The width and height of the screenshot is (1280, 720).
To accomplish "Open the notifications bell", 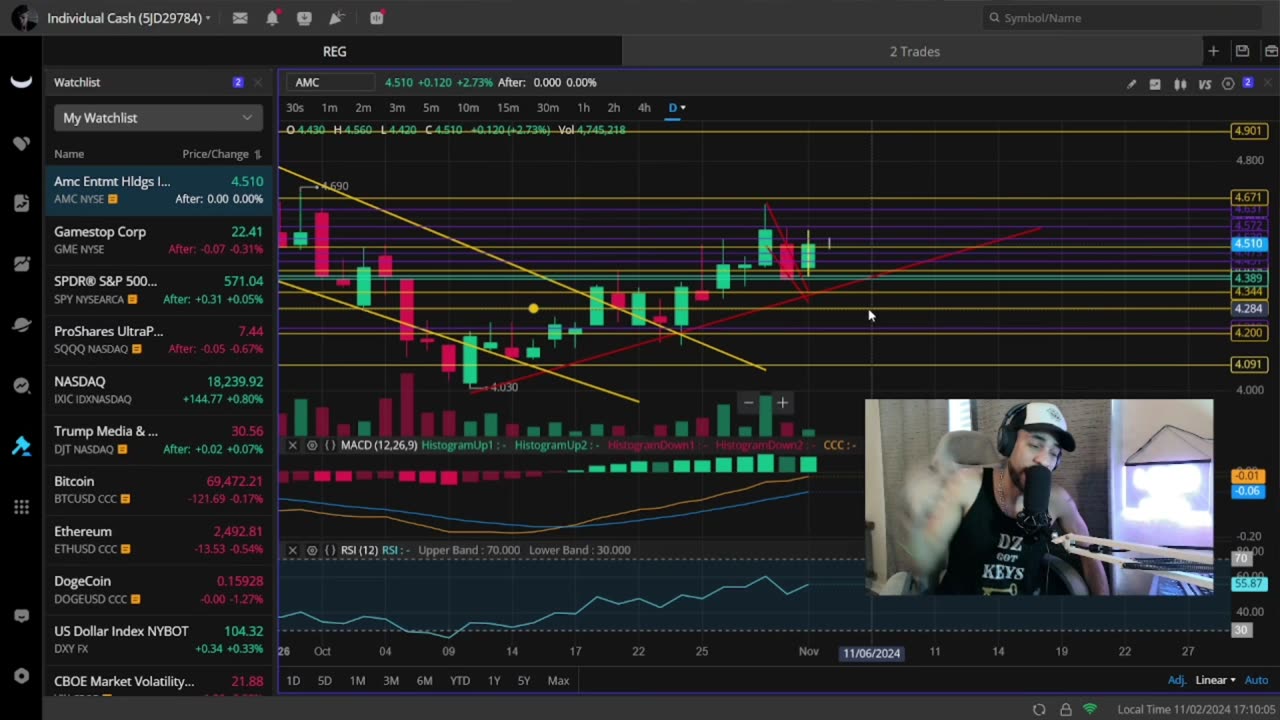I will [272, 18].
